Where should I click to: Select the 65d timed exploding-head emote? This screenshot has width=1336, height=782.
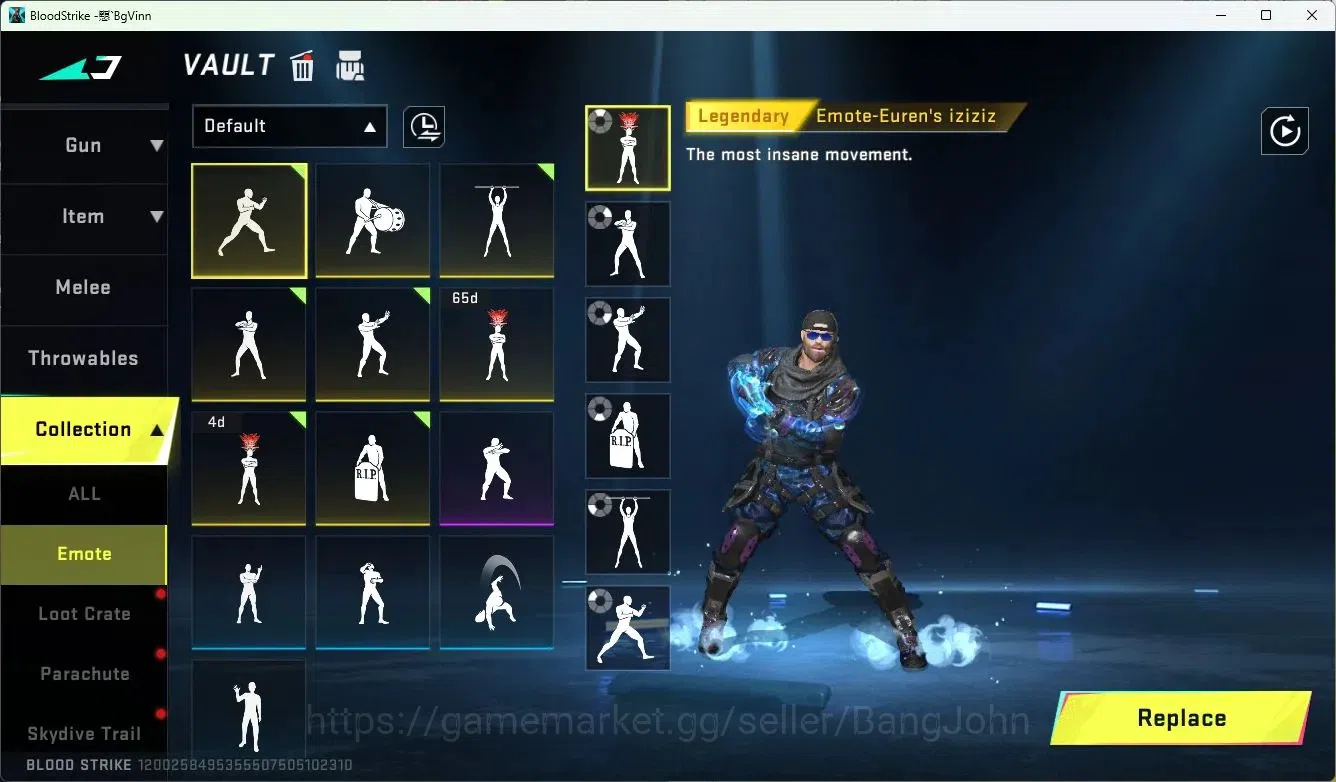(497, 345)
